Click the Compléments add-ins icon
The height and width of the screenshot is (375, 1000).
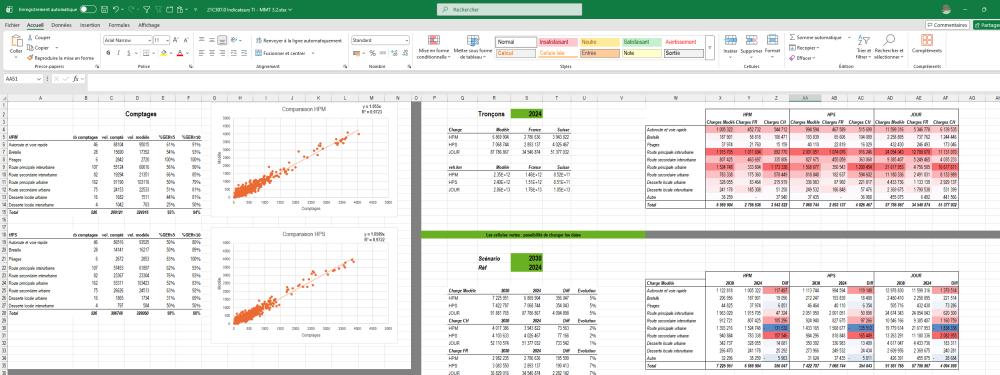pyautogui.click(x=927, y=41)
